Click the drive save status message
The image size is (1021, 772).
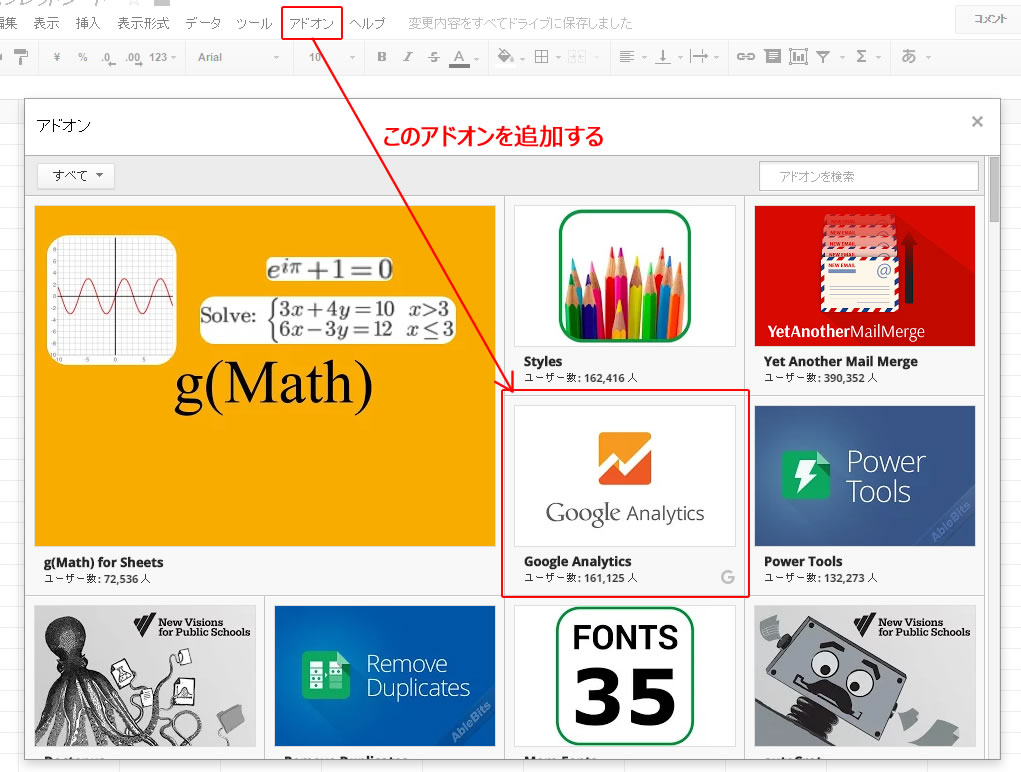point(520,23)
